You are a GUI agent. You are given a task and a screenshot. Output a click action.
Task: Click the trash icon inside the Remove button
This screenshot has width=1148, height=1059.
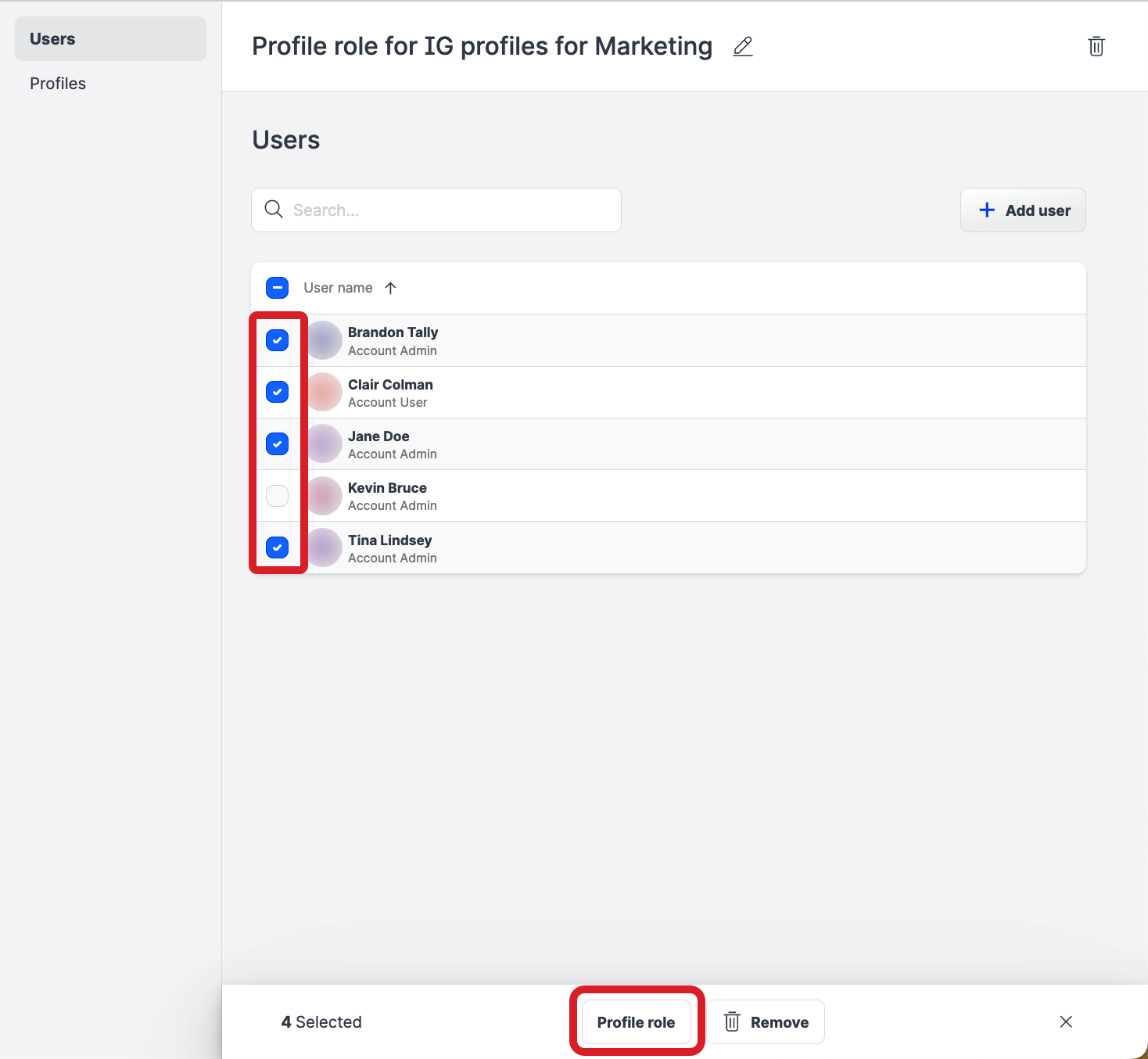click(x=731, y=1021)
